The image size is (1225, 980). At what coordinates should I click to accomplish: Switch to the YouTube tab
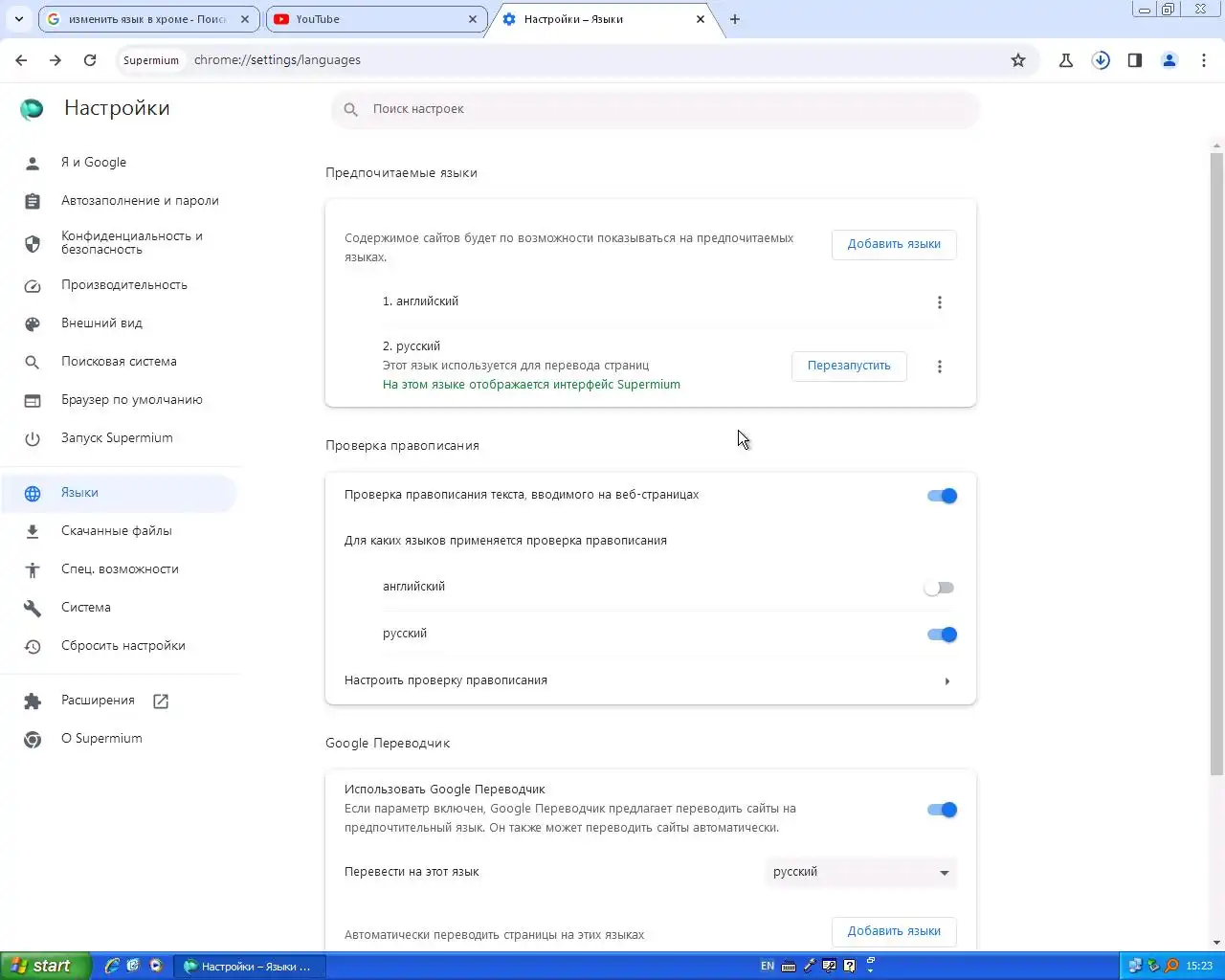[375, 19]
